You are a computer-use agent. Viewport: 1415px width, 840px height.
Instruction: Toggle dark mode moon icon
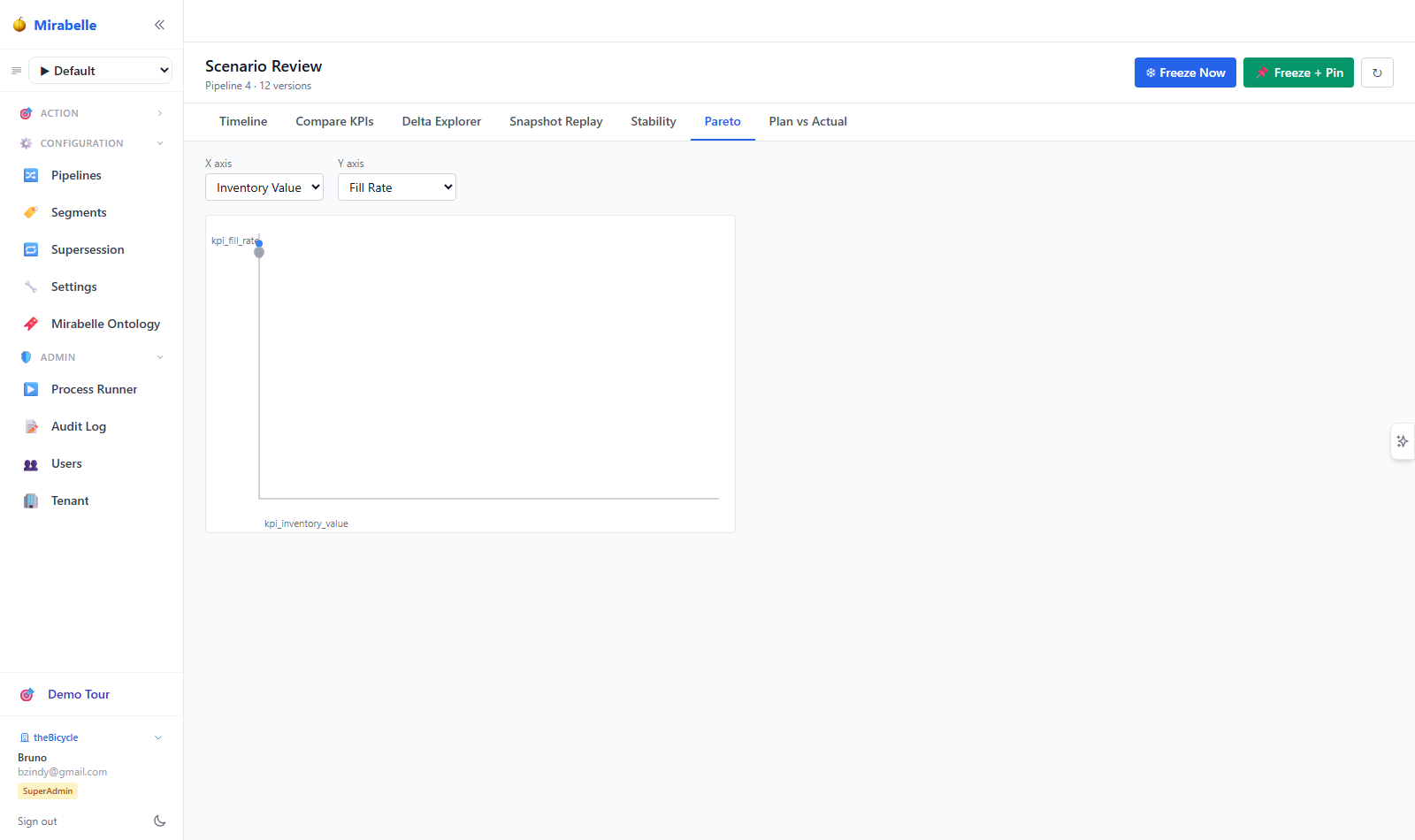(x=159, y=821)
